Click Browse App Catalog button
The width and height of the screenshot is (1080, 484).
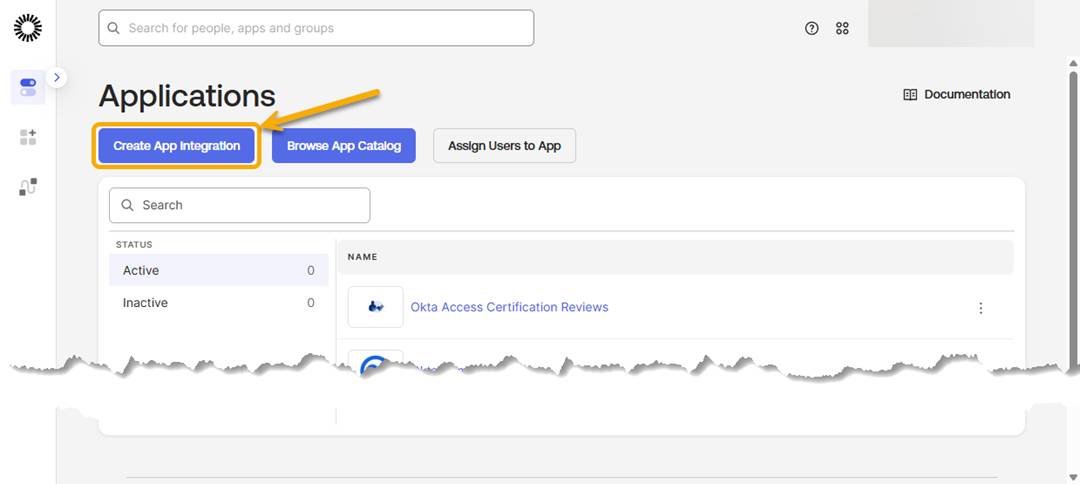tap(344, 146)
